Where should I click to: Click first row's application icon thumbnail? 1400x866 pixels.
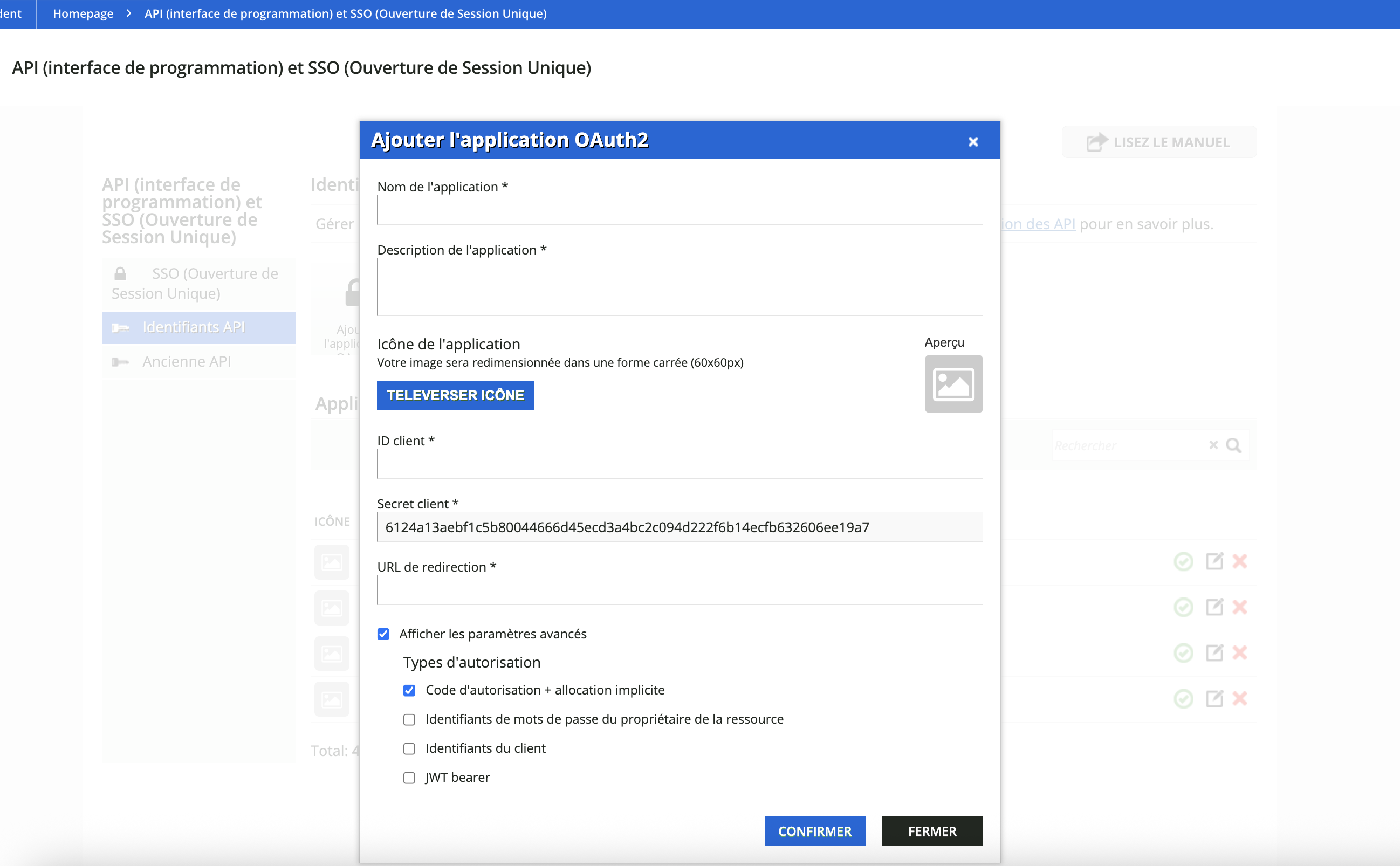332,562
